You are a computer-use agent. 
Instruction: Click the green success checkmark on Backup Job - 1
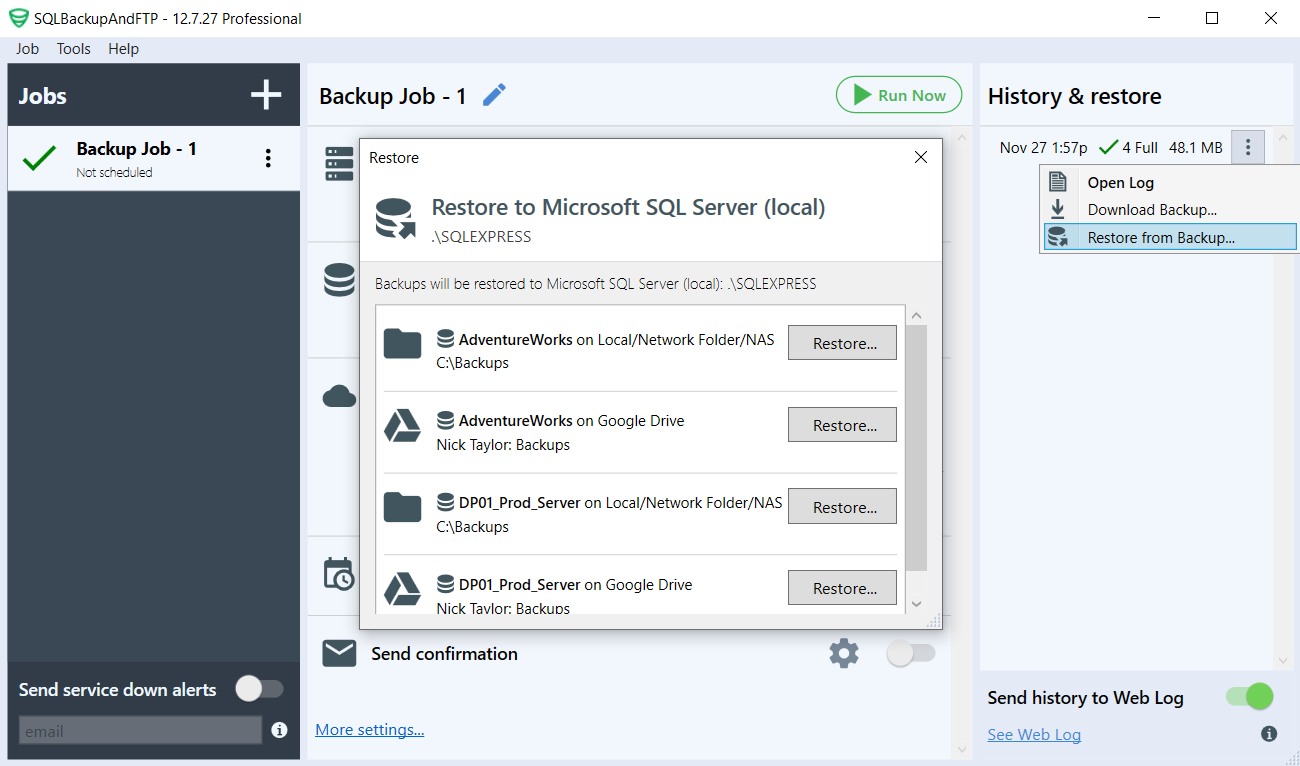[x=40, y=157]
